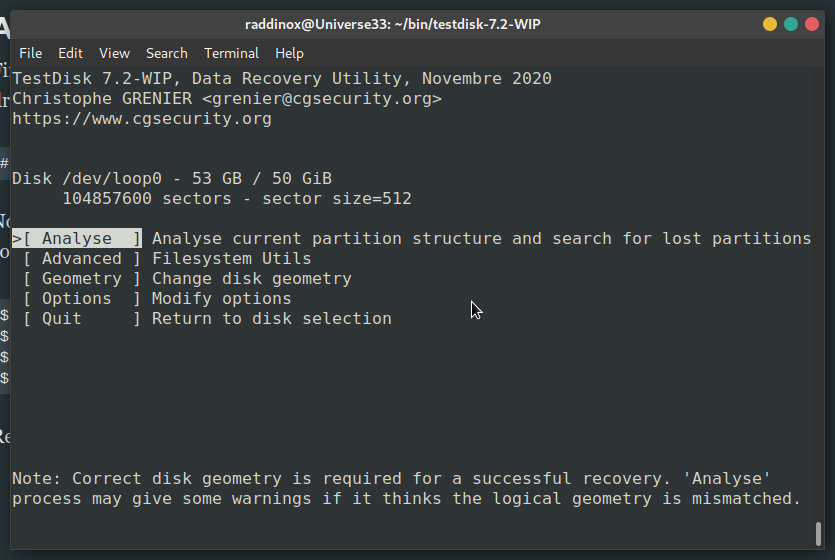The width and height of the screenshot is (835, 560).
Task: Open the Edit menu
Action: point(70,53)
